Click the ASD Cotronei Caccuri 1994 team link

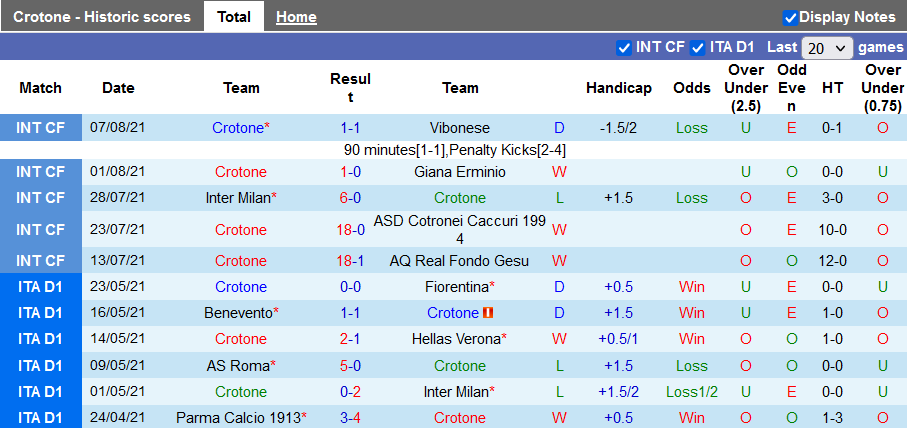[x=460, y=229]
